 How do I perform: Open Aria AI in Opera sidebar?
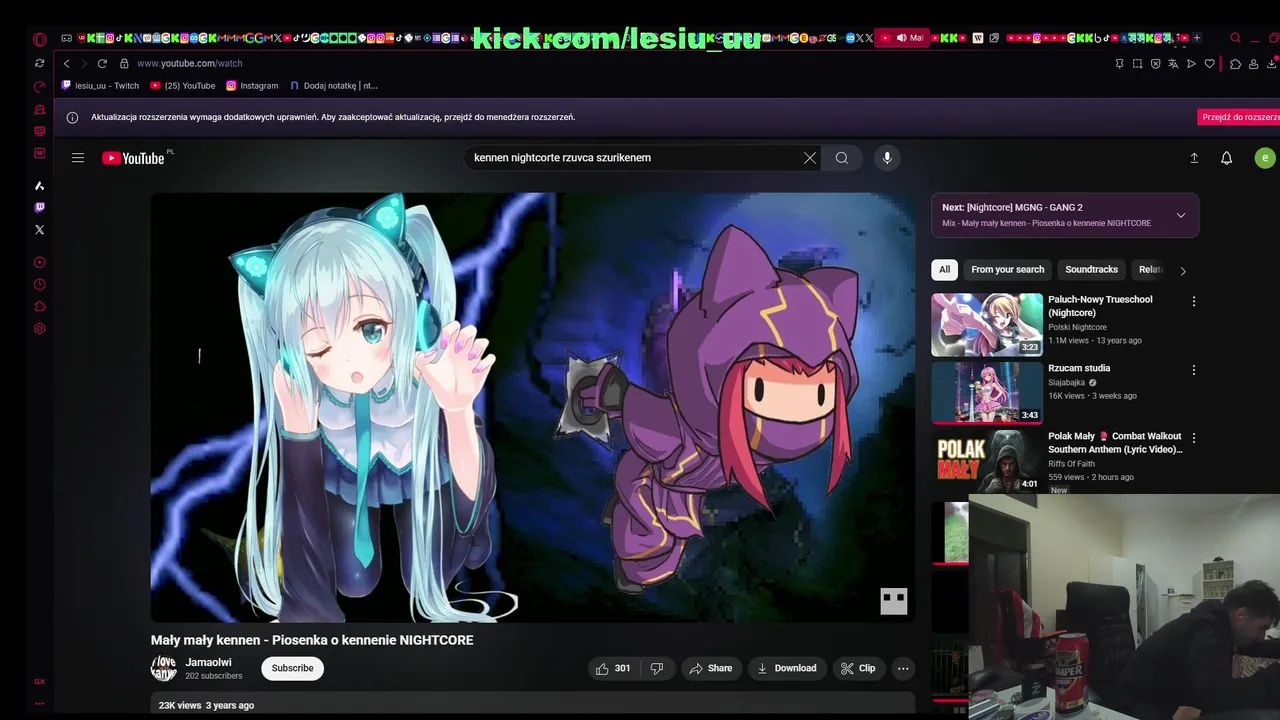[x=40, y=186]
